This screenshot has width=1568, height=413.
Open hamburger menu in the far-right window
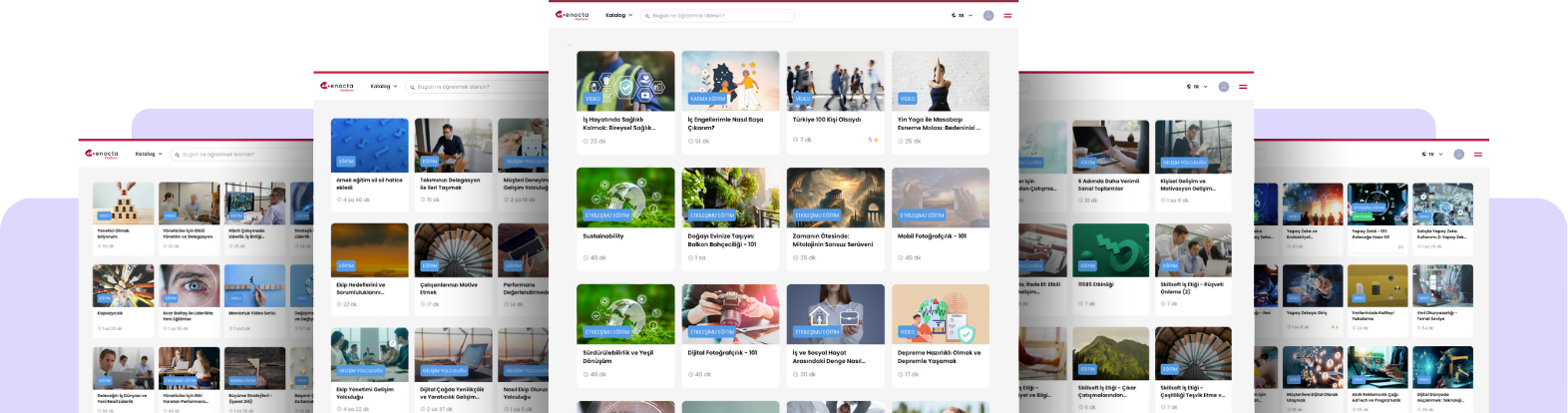[x=1477, y=155]
